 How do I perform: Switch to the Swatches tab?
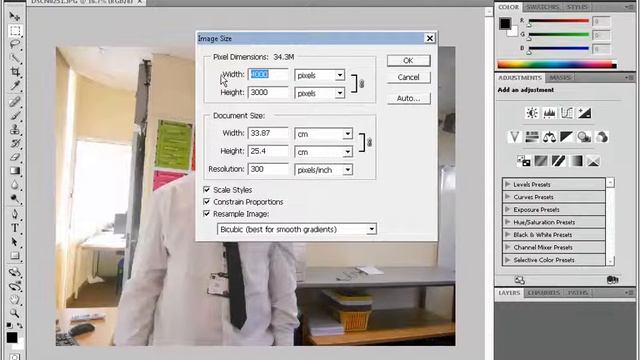point(542,7)
